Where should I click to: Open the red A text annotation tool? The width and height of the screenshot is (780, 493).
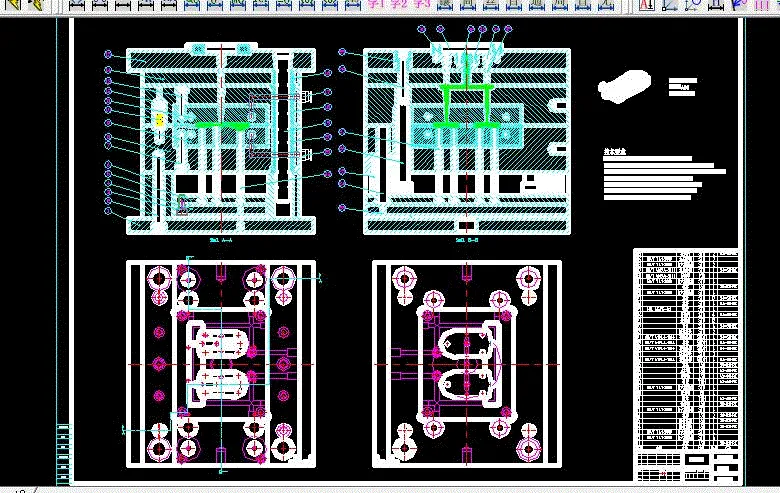pyautogui.click(x=647, y=5)
